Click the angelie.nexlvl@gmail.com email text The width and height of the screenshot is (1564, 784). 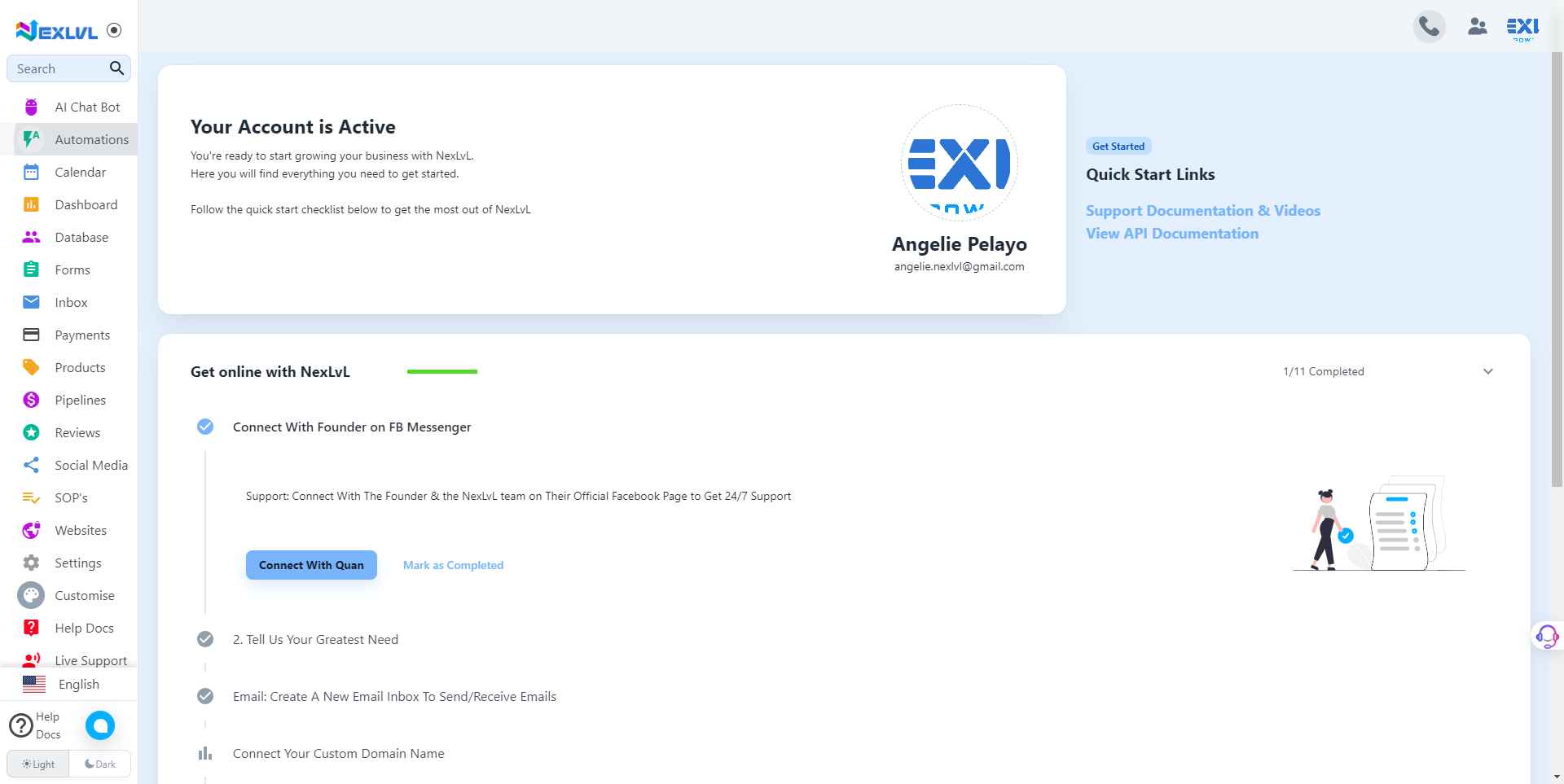click(x=959, y=266)
